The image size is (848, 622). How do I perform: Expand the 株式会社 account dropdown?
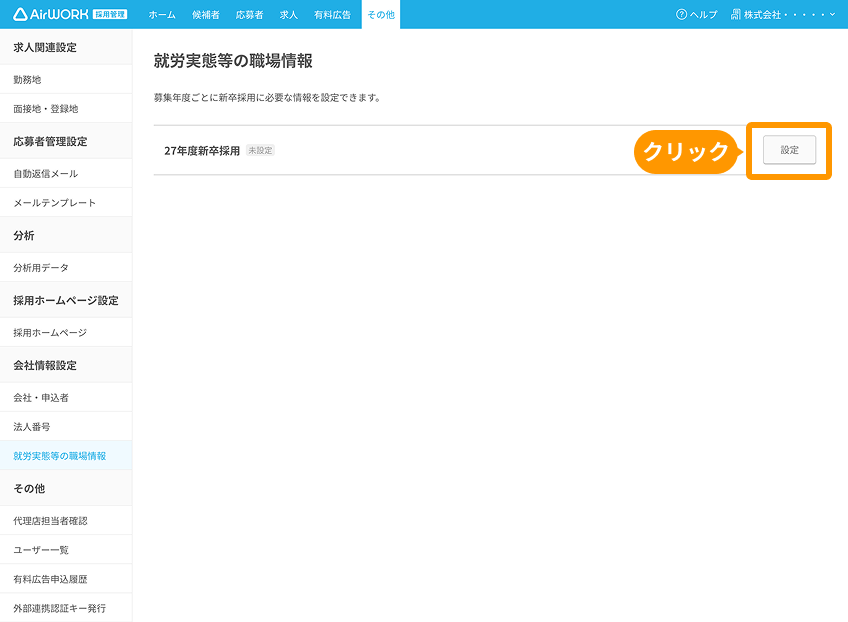pyautogui.click(x=788, y=14)
